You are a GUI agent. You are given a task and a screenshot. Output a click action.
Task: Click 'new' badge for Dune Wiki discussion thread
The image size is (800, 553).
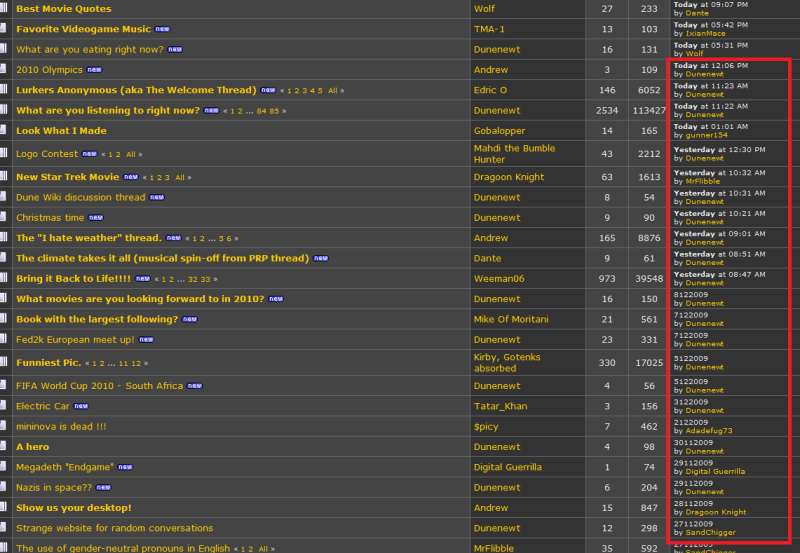click(157, 197)
